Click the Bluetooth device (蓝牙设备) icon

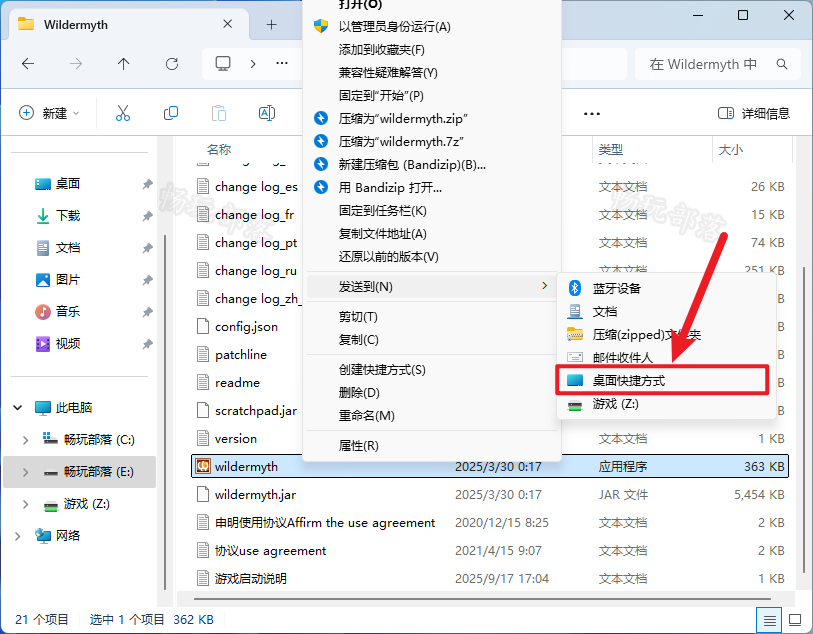coord(574,288)
